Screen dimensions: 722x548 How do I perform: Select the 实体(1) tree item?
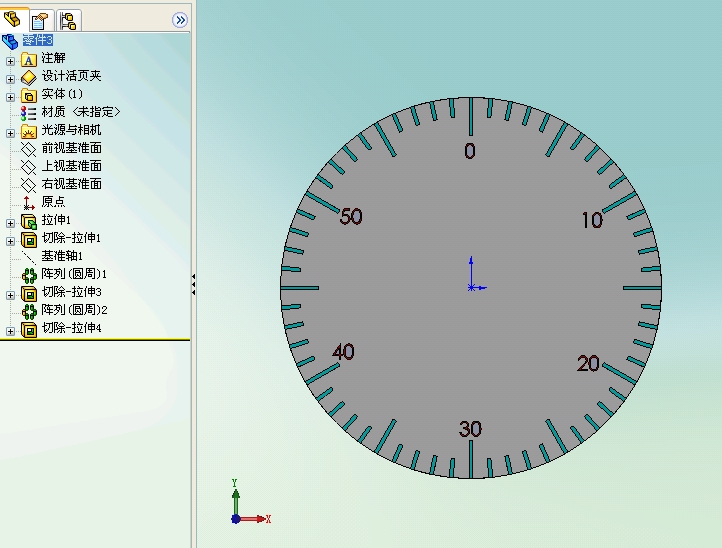tap(62, 94)
